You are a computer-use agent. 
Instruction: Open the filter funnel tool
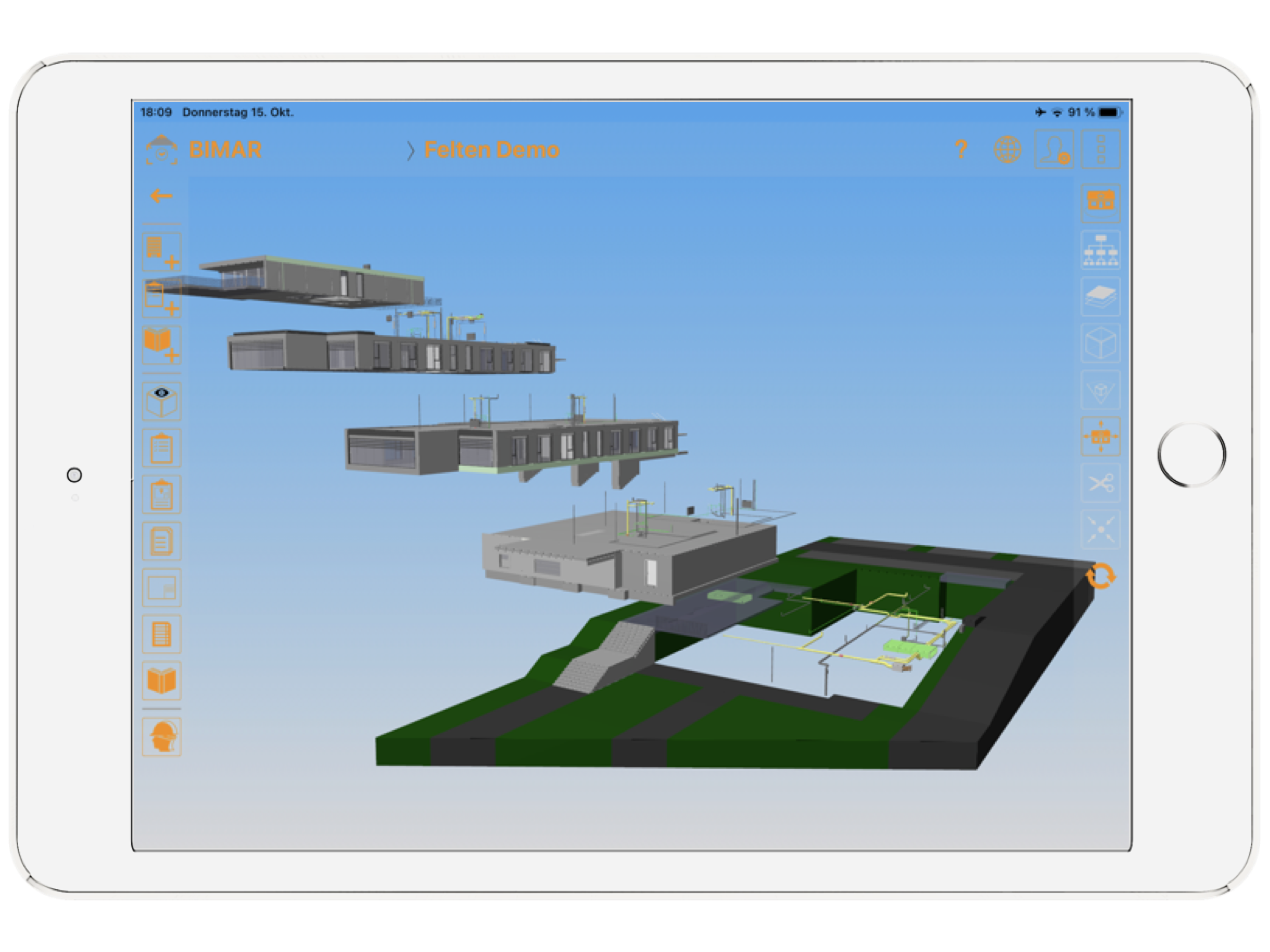tap(1101, 390)
